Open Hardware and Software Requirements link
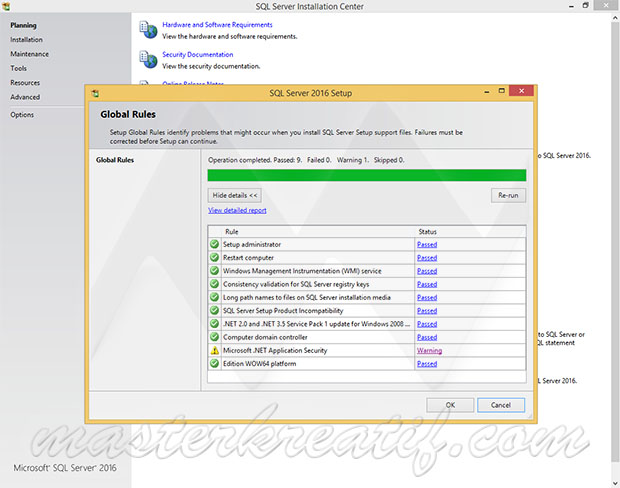 point(217,25)
